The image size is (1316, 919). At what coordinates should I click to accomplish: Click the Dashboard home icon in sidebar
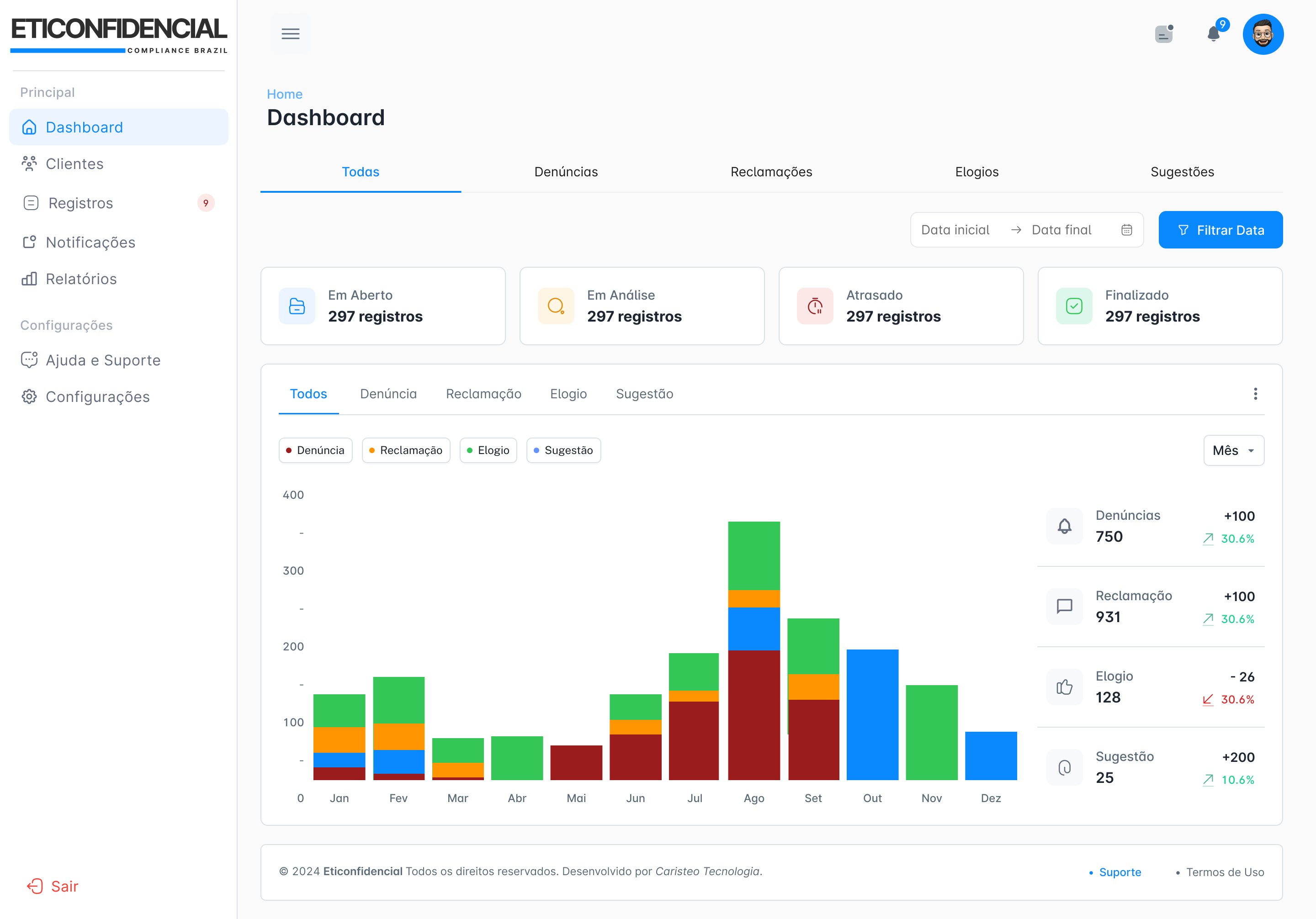tap(29, 127)
